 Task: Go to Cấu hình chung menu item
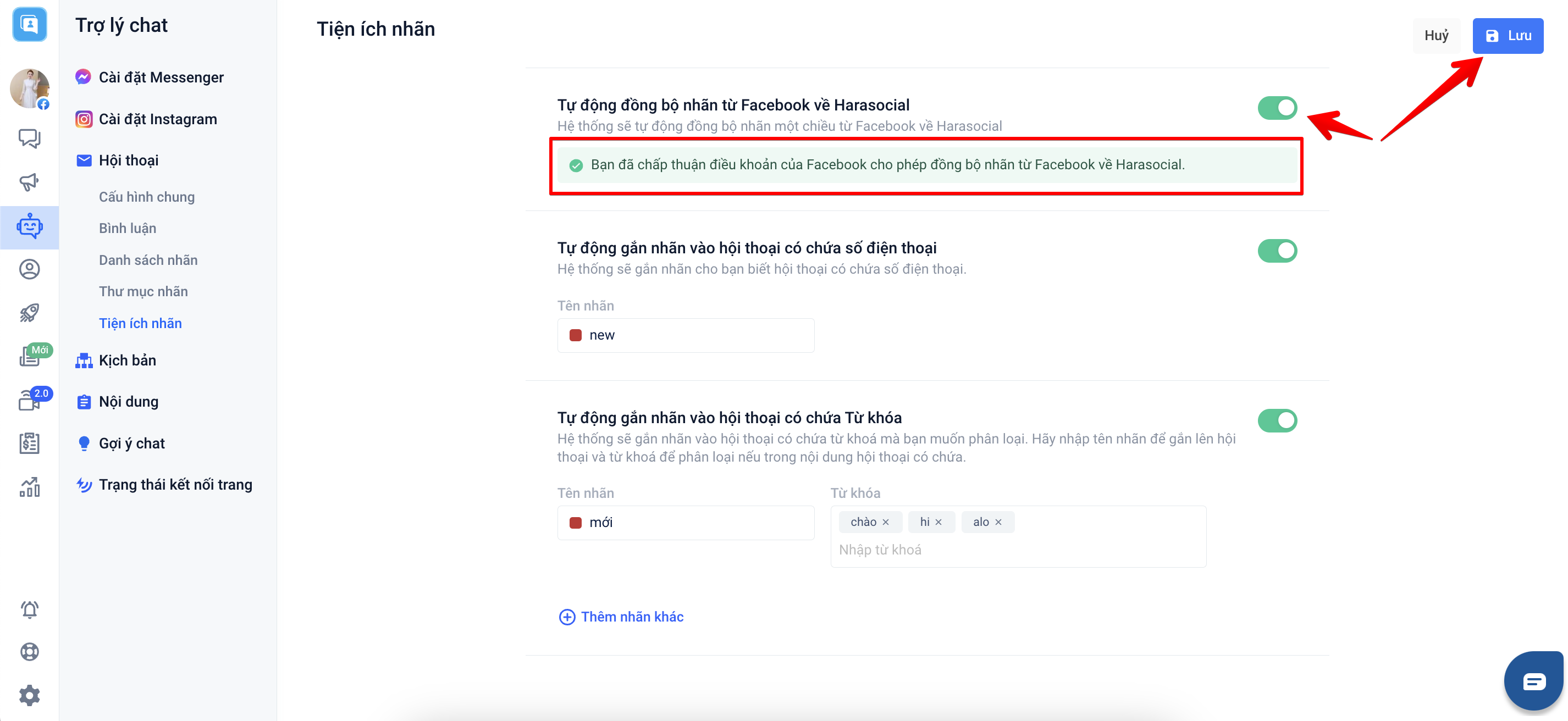coord(147,197)
